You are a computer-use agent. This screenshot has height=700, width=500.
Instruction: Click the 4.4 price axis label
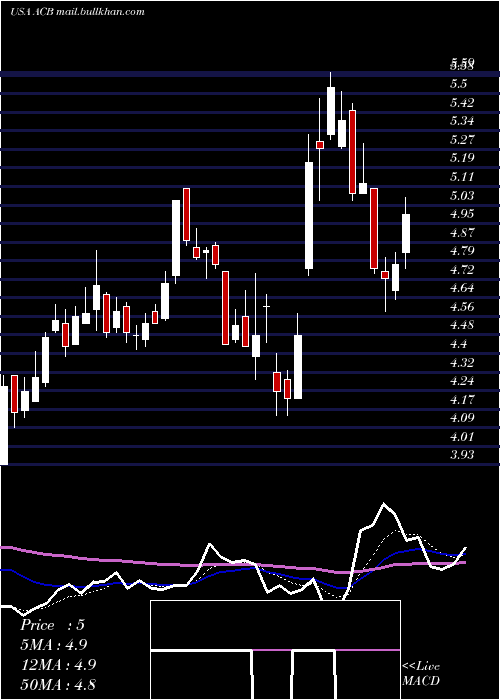pos(459,344)
